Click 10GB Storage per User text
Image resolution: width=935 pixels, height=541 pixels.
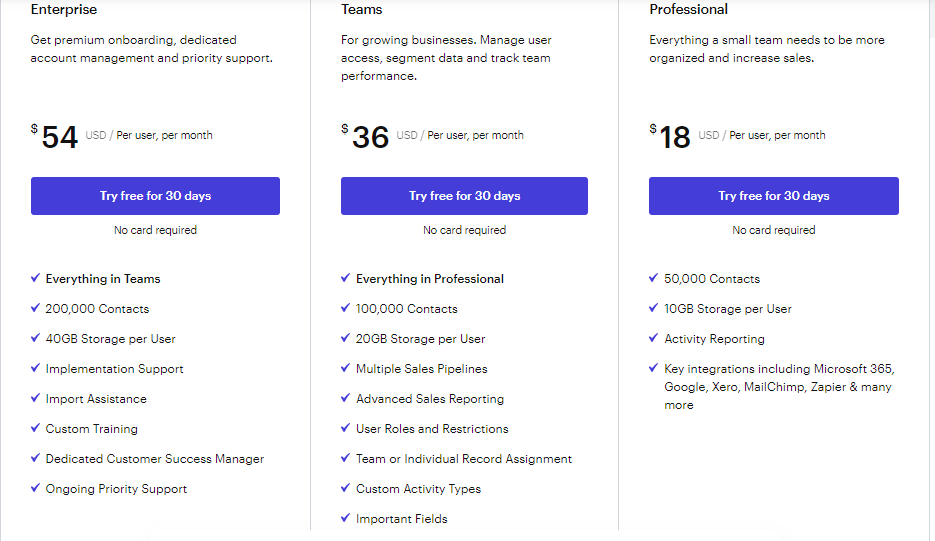coord(727,308)
